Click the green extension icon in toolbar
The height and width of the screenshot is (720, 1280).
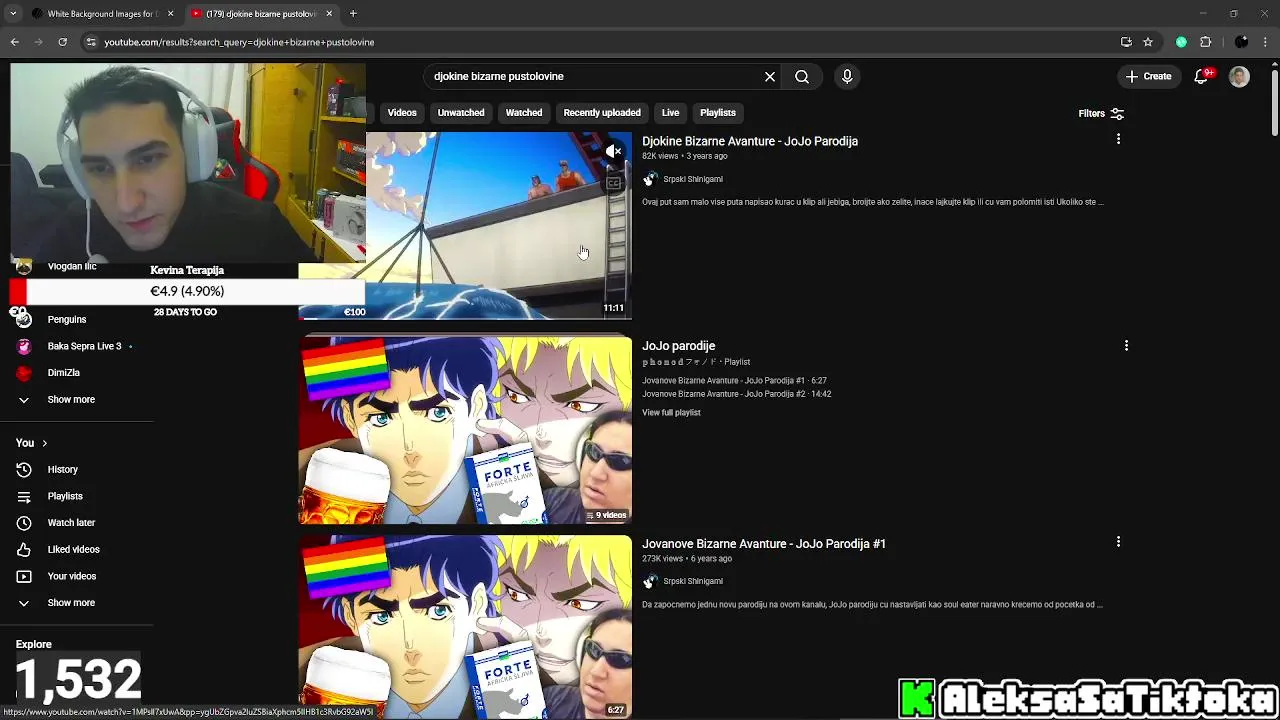1181,42
